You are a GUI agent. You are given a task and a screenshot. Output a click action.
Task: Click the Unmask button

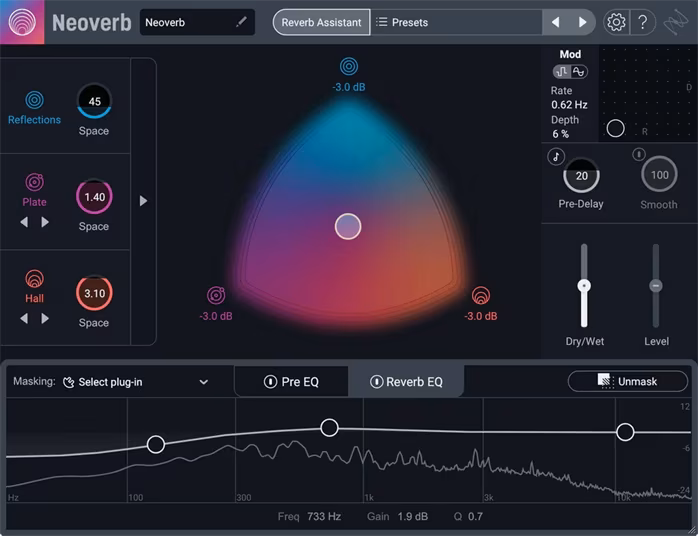coord(628,381)
